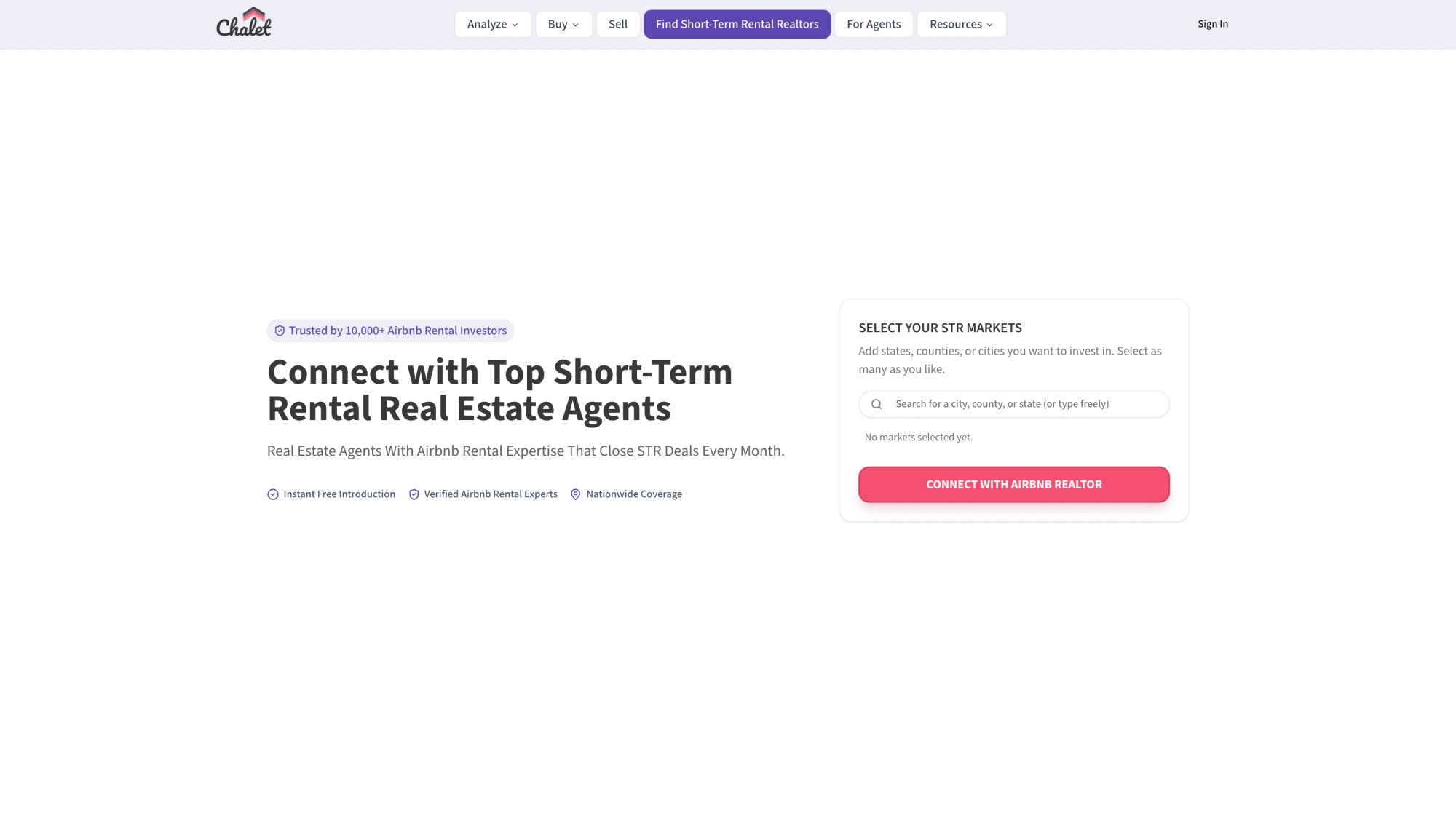Click the Sign In link
1456x819 pixels.
[x=1213, y=23]
